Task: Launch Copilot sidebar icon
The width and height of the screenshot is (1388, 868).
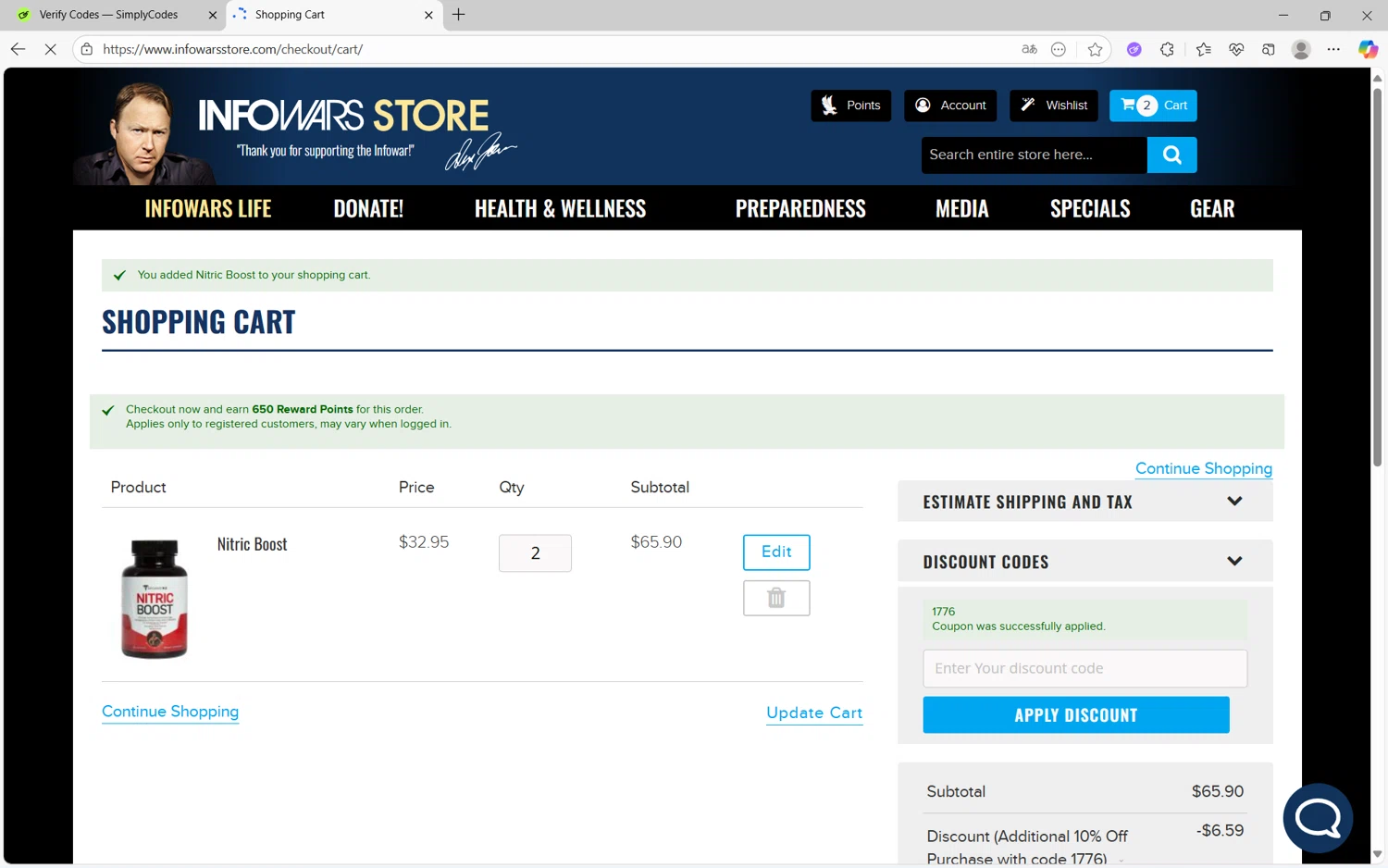Action: [1368, 49]
